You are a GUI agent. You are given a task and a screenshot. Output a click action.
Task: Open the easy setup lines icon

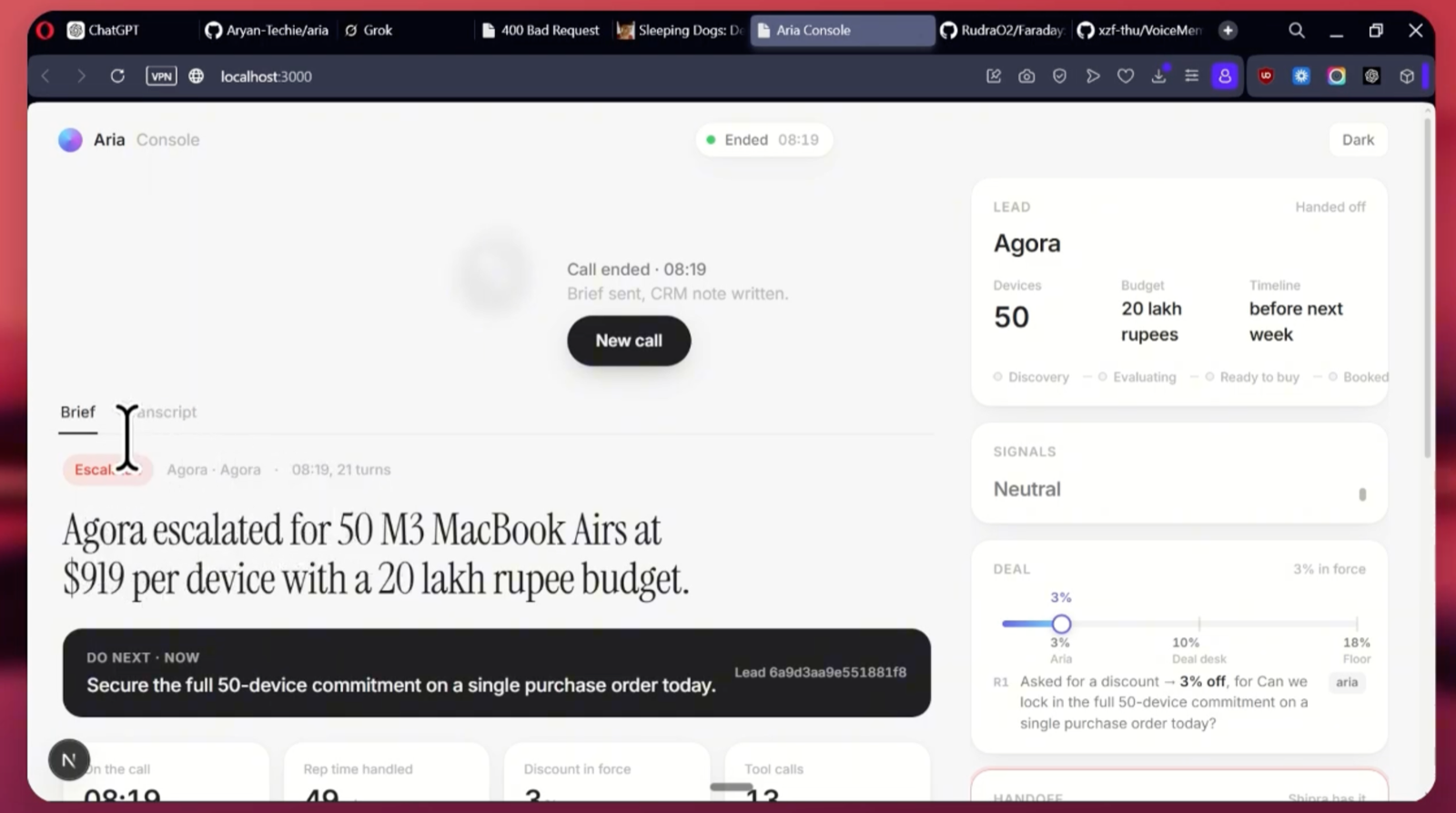click(1191, 76)
